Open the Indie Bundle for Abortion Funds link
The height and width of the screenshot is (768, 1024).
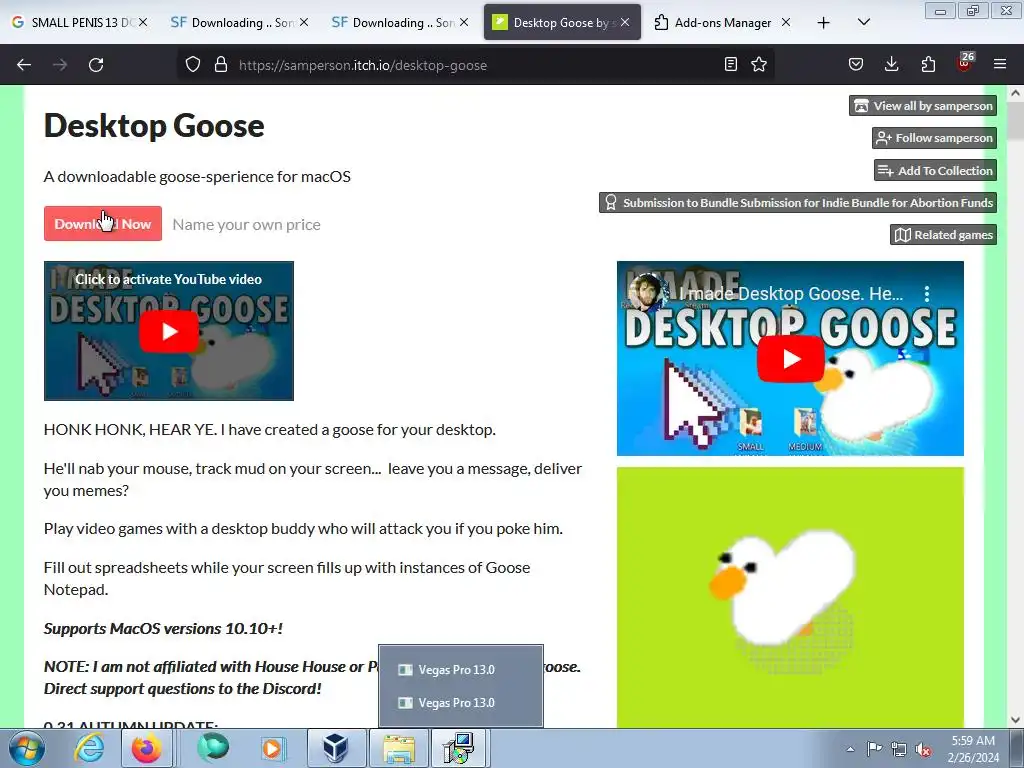pos(798,202)
